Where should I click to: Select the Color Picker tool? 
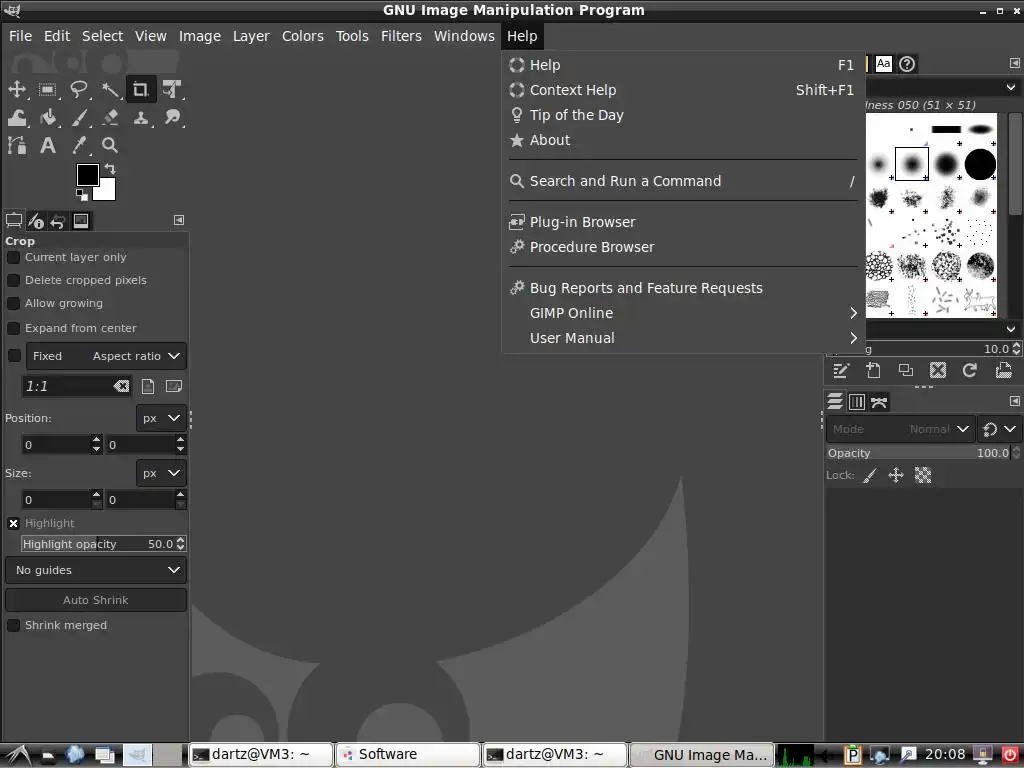click(78, 145)
